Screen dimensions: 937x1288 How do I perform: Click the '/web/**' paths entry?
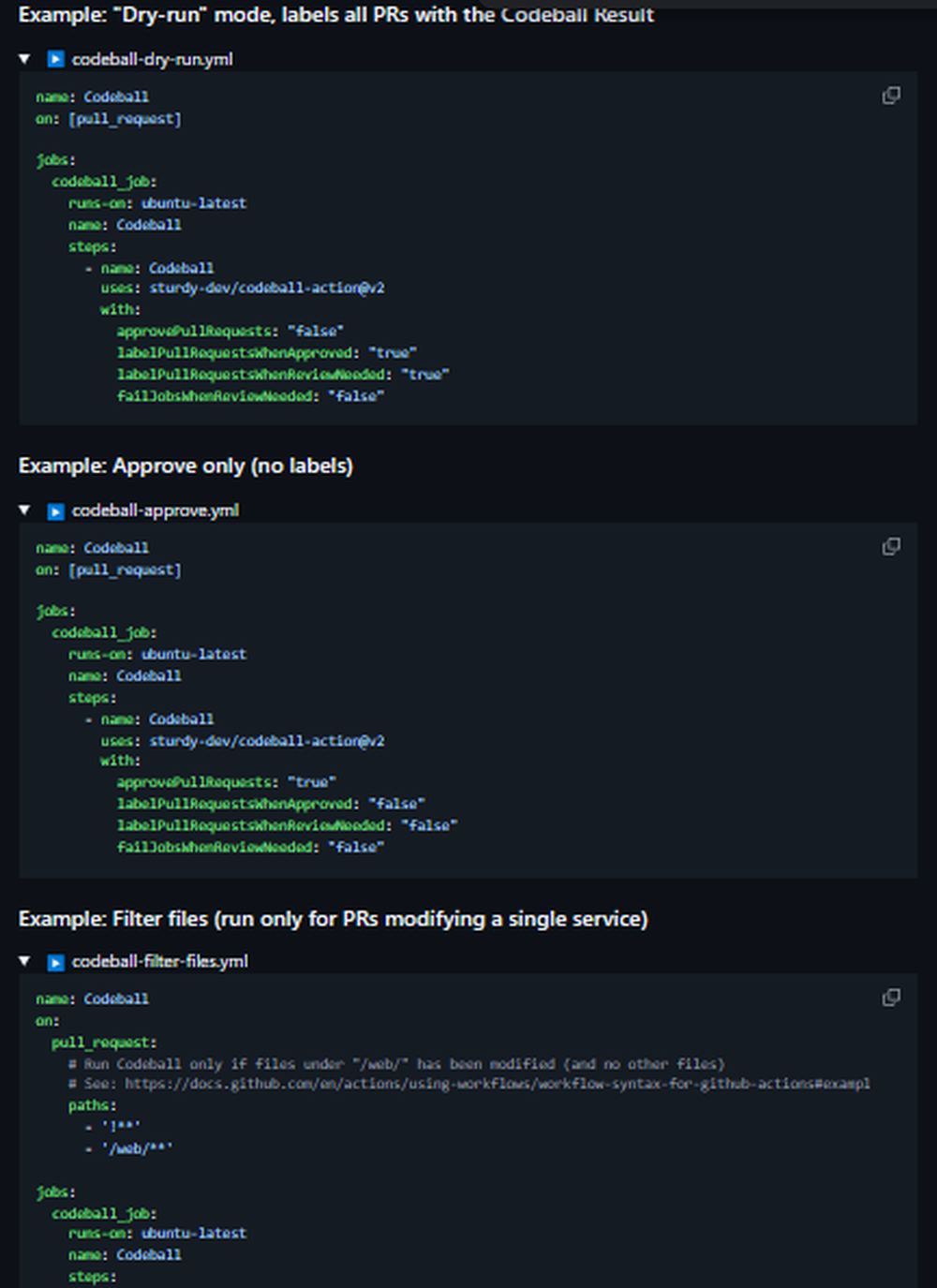pos(137,1148)
